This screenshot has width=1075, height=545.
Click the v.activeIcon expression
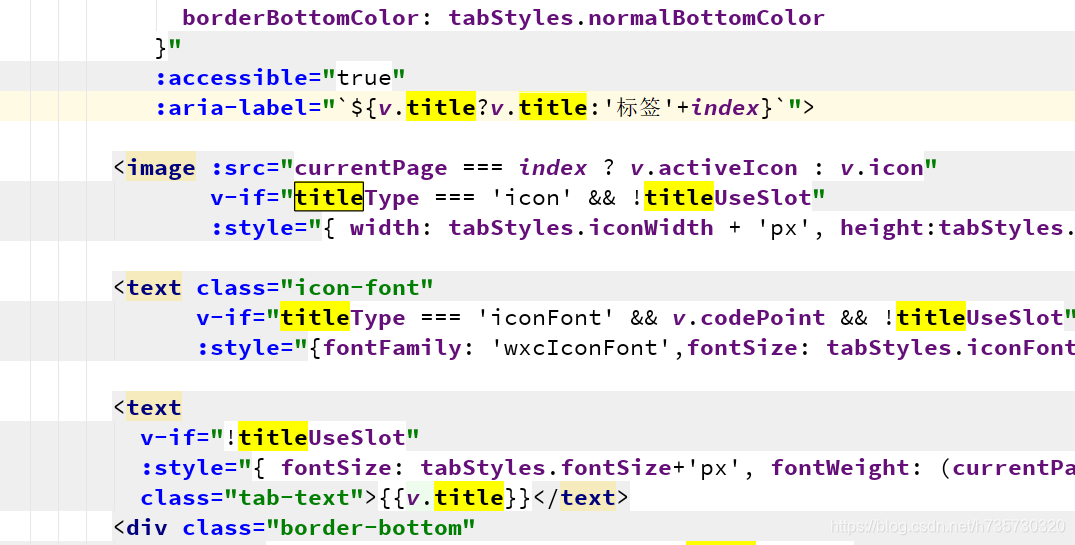pos(714,168)
